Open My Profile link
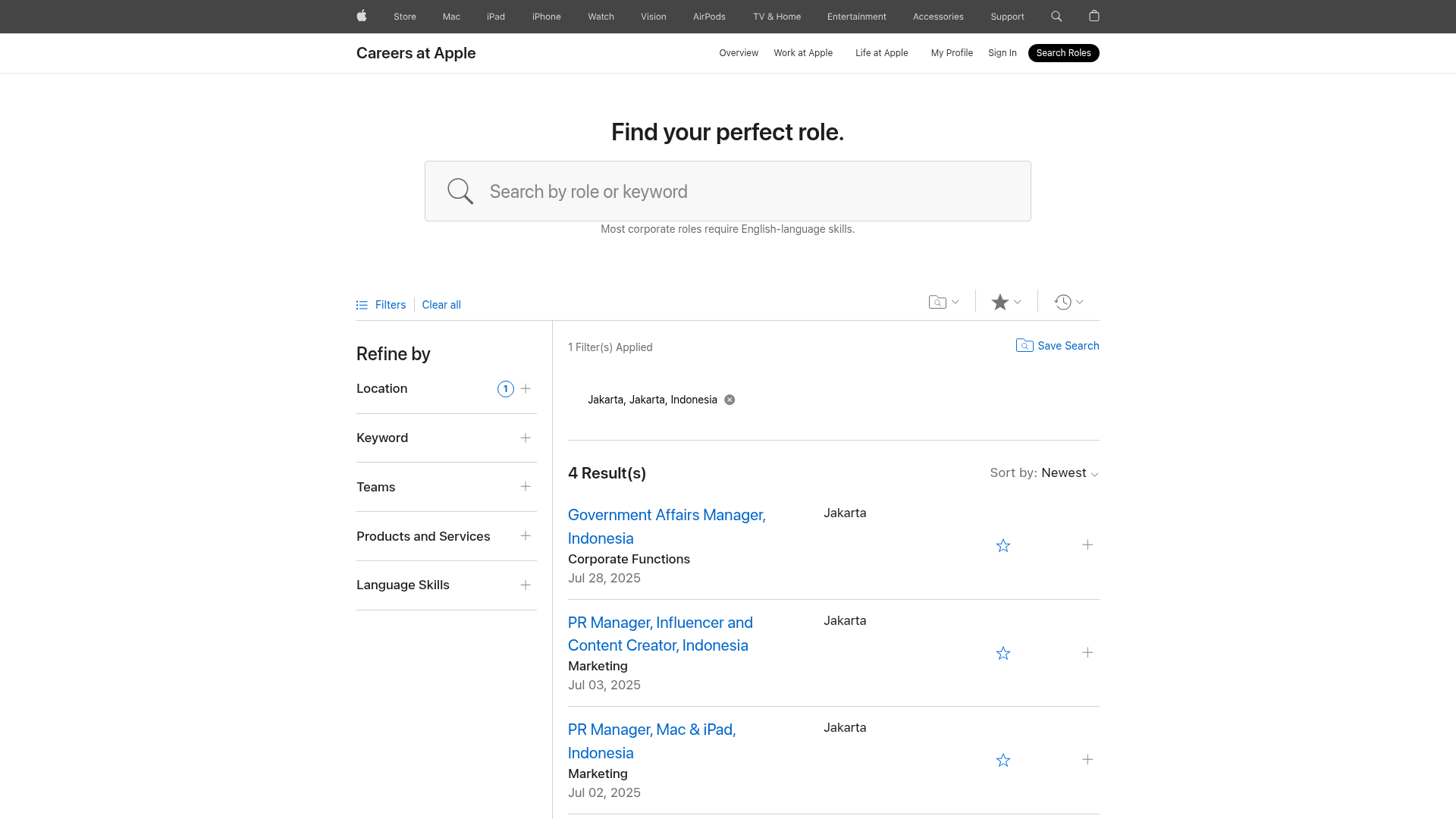This screenshot has width=1456, height=819. (x=952, y=53)
